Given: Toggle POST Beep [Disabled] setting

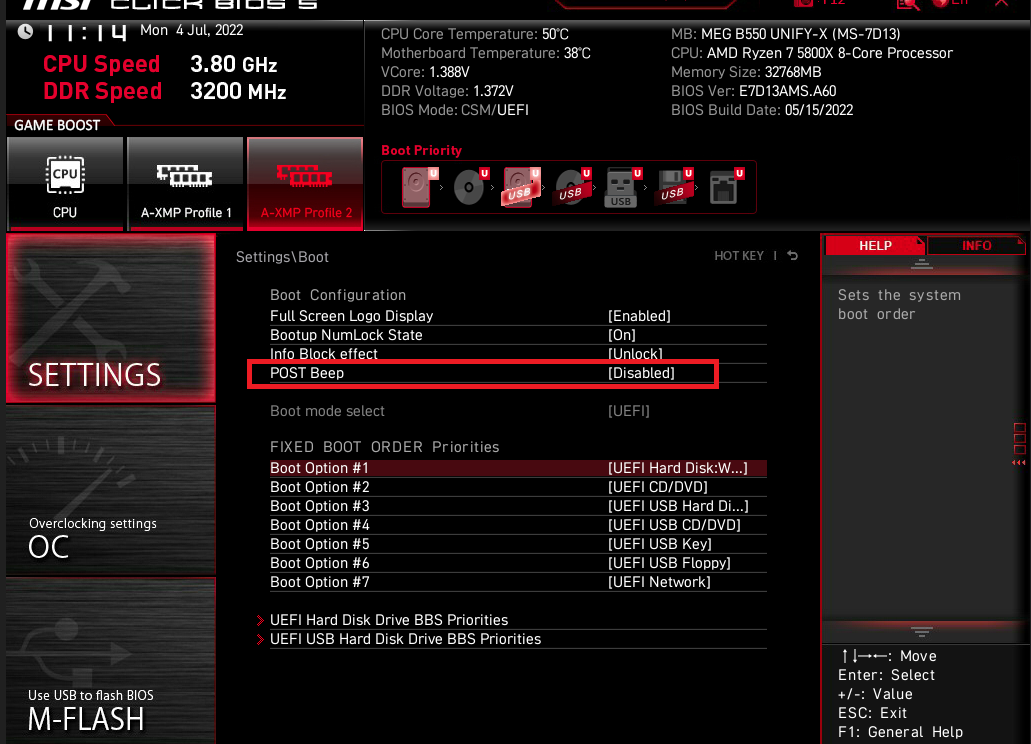Looking at the screenshot, I should (x=518, y=373).
